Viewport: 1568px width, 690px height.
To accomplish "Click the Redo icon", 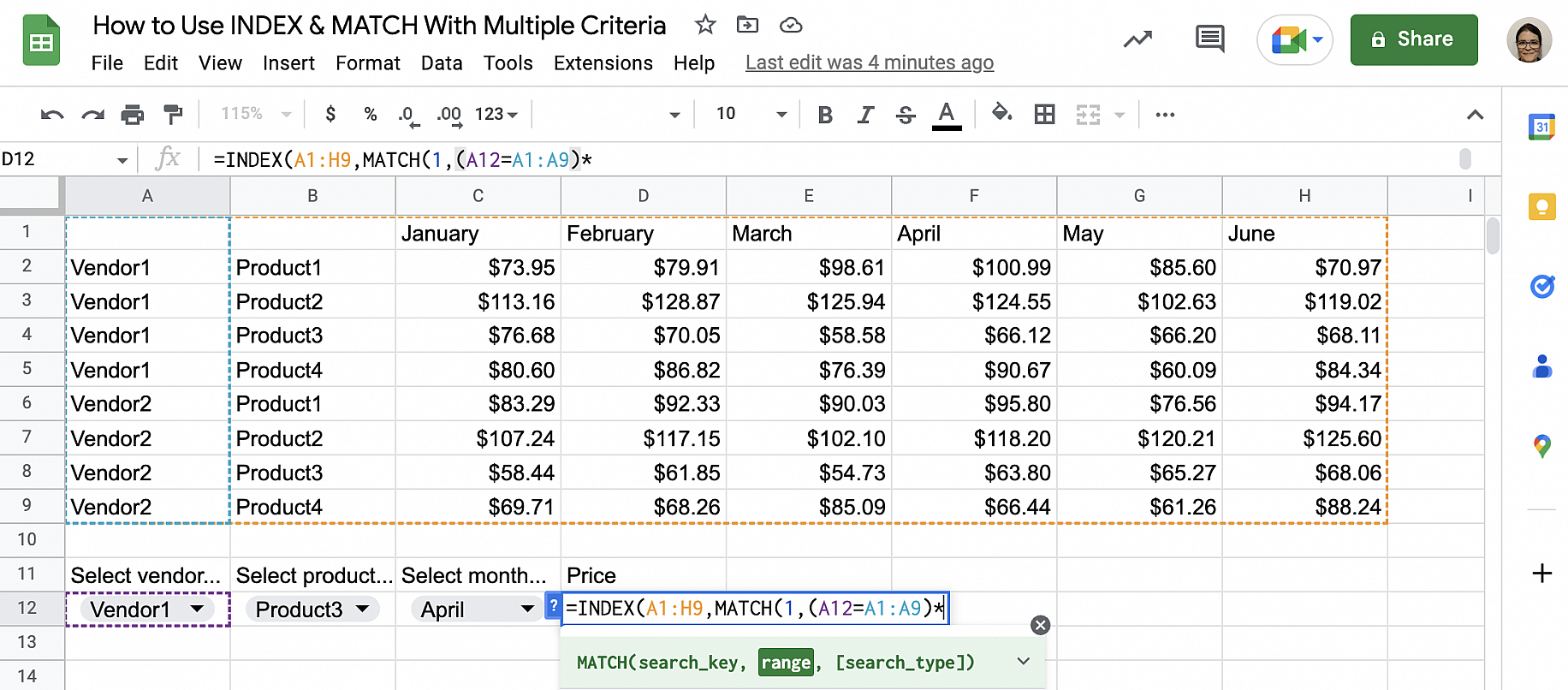I will [x=92, y=115].
